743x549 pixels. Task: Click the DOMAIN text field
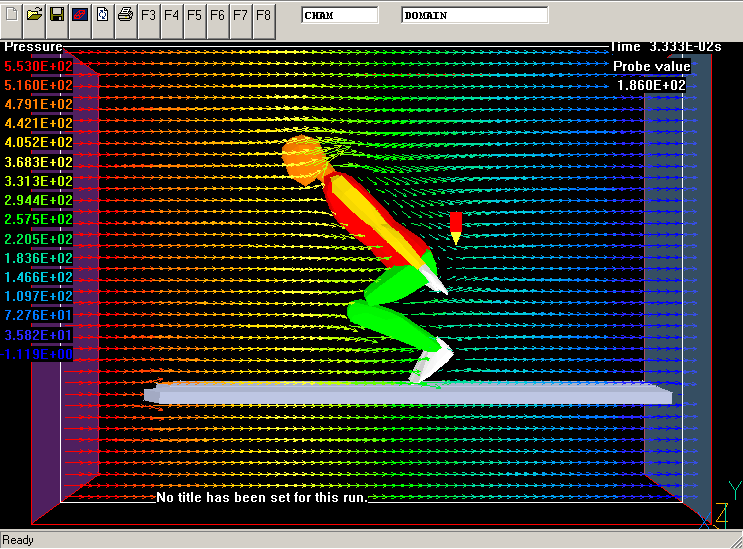[474, 16]
